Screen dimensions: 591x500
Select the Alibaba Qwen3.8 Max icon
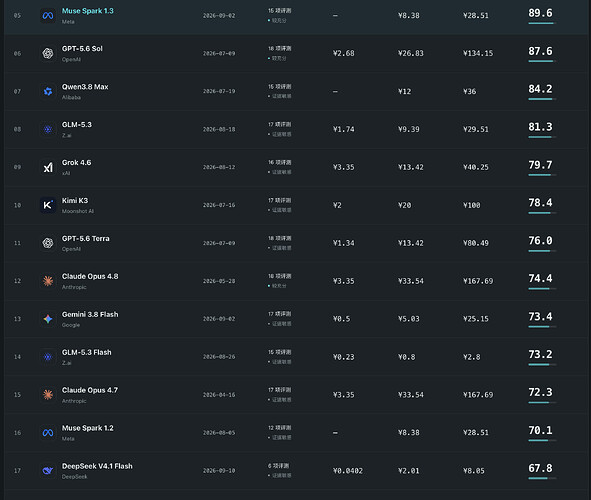click(48, 92)
